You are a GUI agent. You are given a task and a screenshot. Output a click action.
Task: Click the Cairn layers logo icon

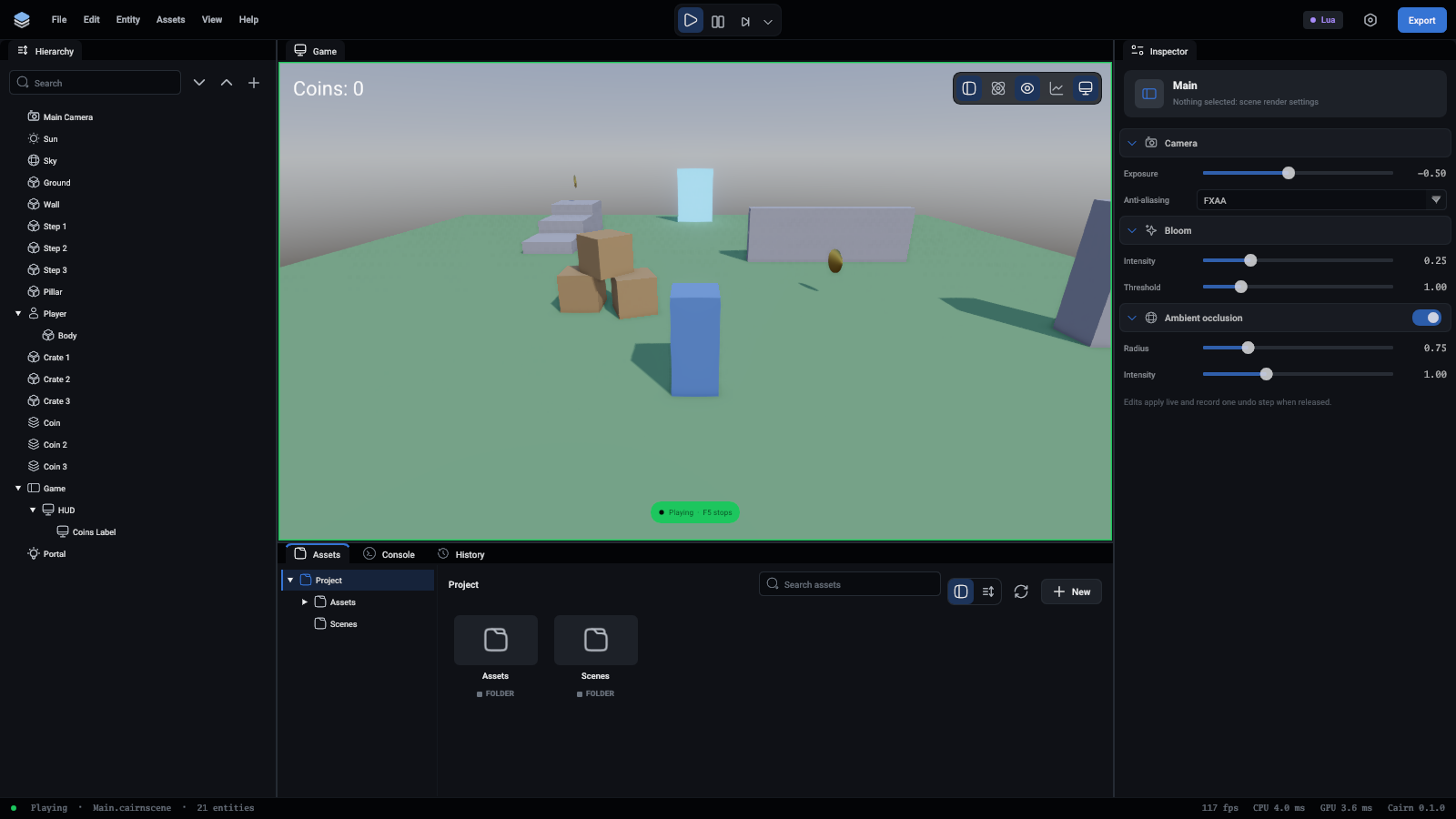pyautogui.click(x=22, y=20)
